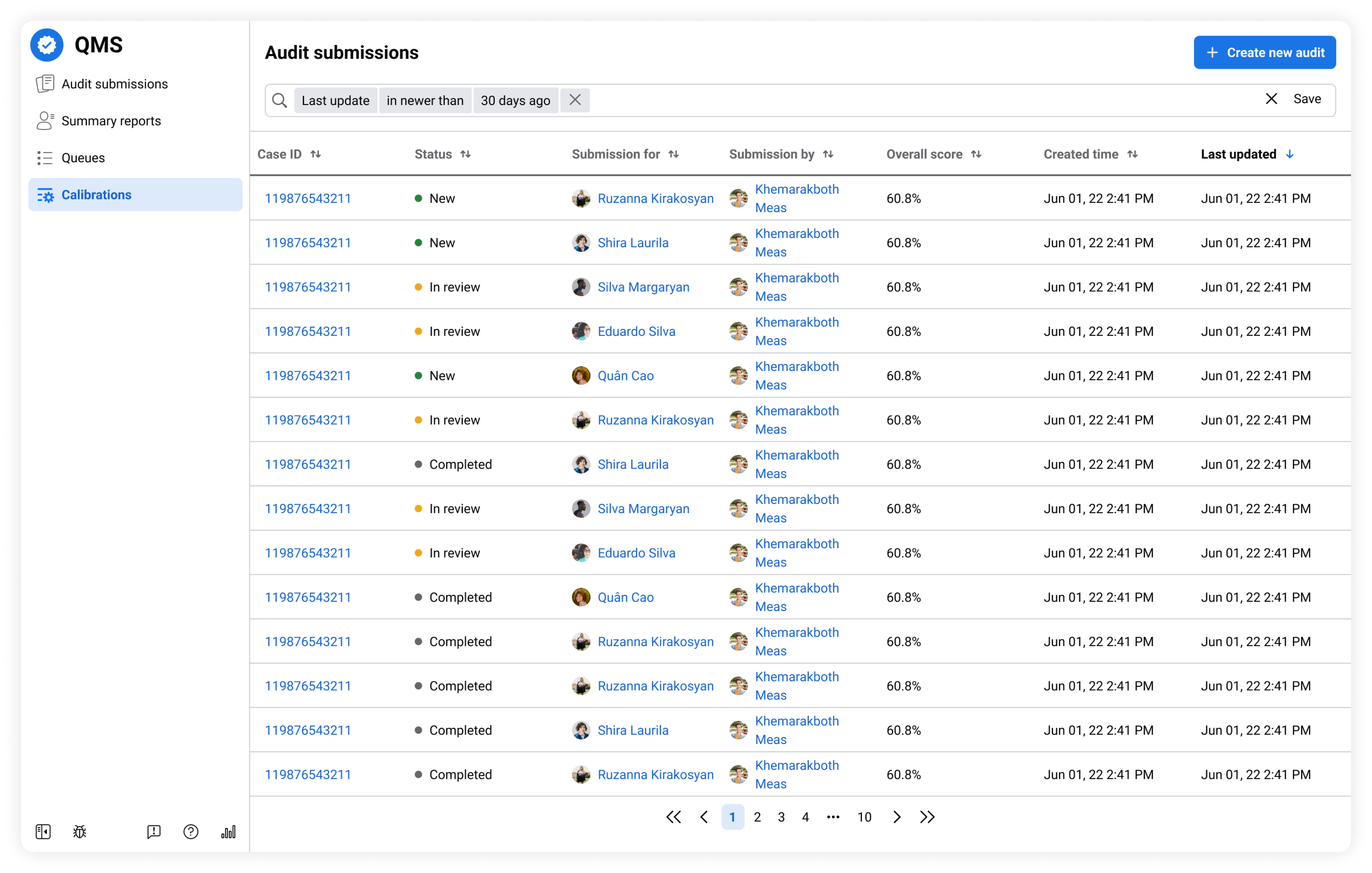Click the QMS logo badge
The image size is (1372, 873).
click(x=47, y=45)
